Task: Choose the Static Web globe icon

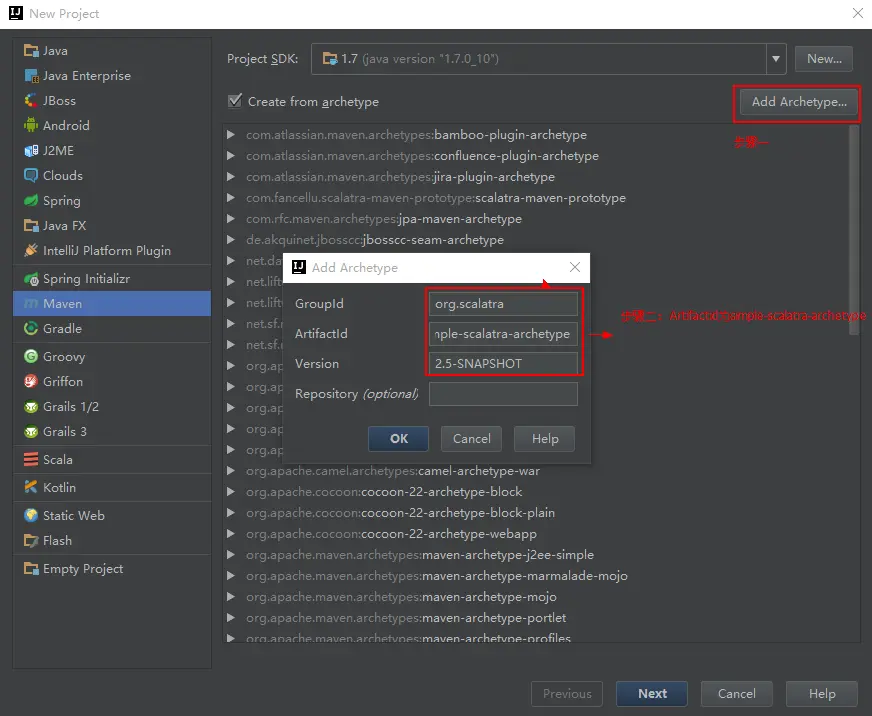Action: point(31,516)
